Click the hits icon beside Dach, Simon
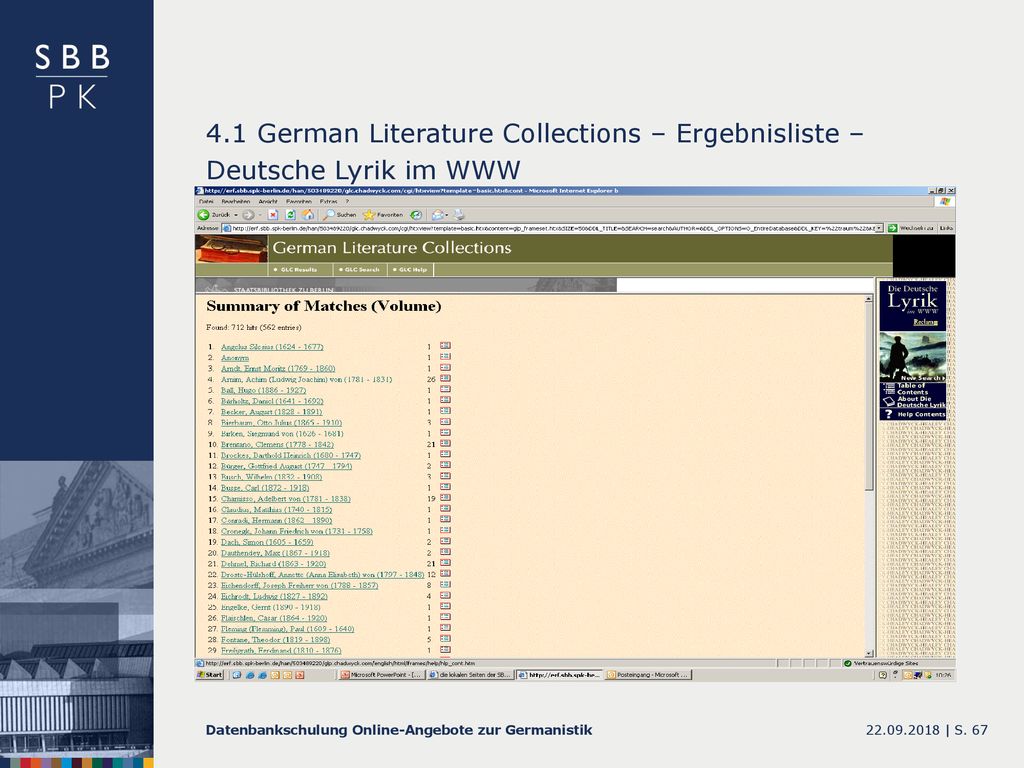Viewport: 1024px width, 768px height. [x=445, y=541]
